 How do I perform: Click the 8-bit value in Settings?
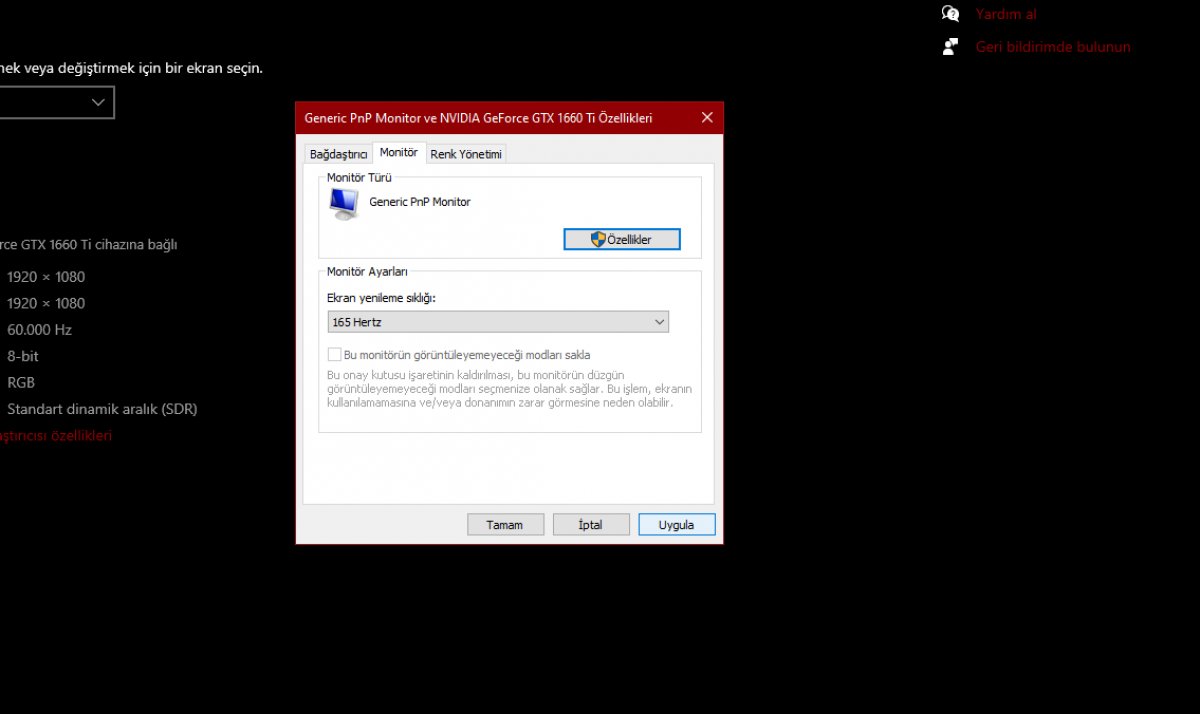(23, 356)
